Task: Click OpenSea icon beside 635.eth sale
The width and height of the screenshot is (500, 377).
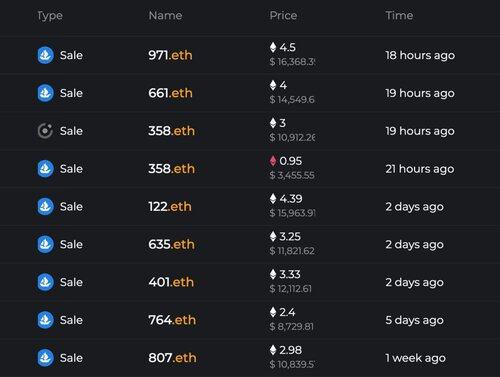Action: pos(45,244)
